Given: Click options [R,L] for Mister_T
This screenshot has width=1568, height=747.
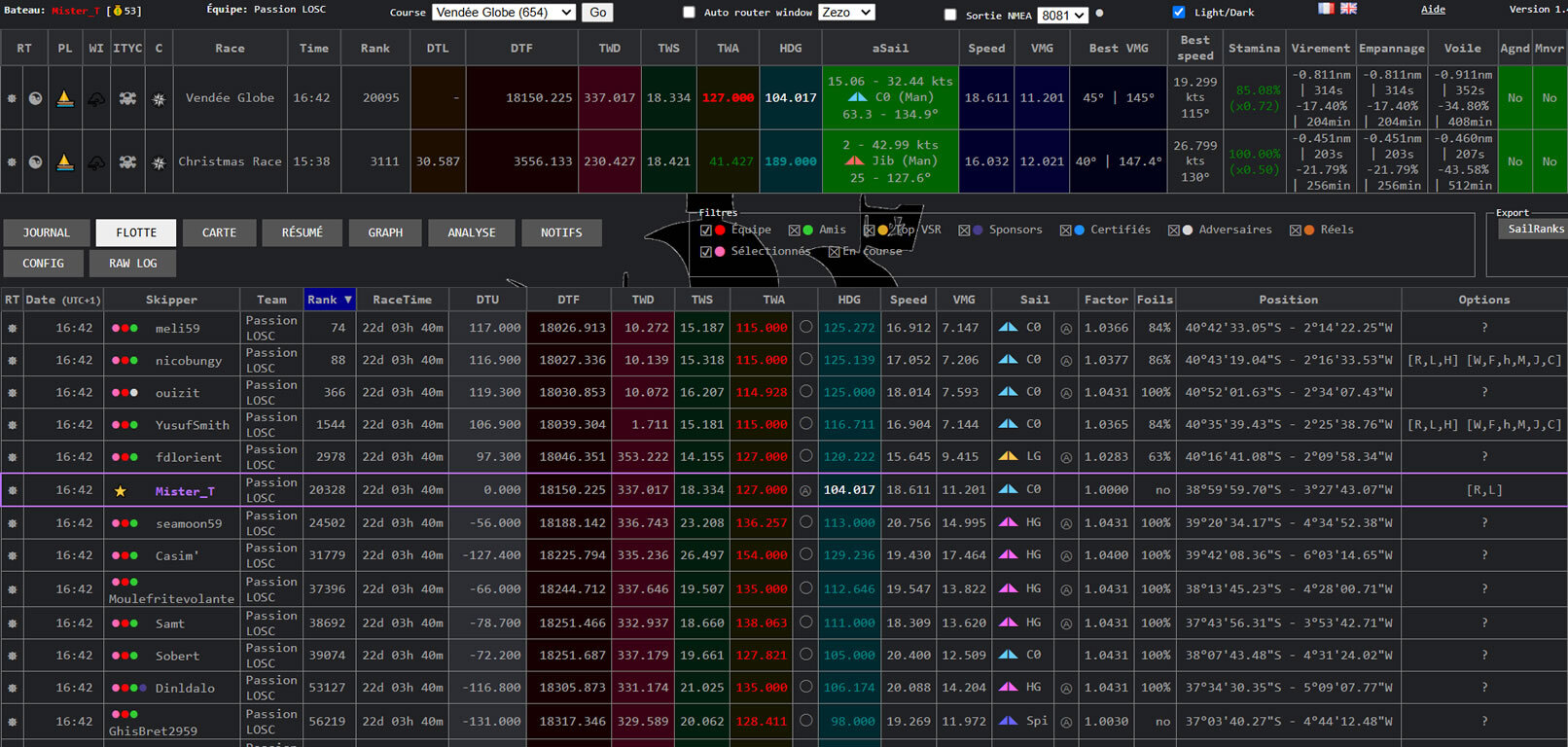Looking at the screenshot, I should point(1484,491).
